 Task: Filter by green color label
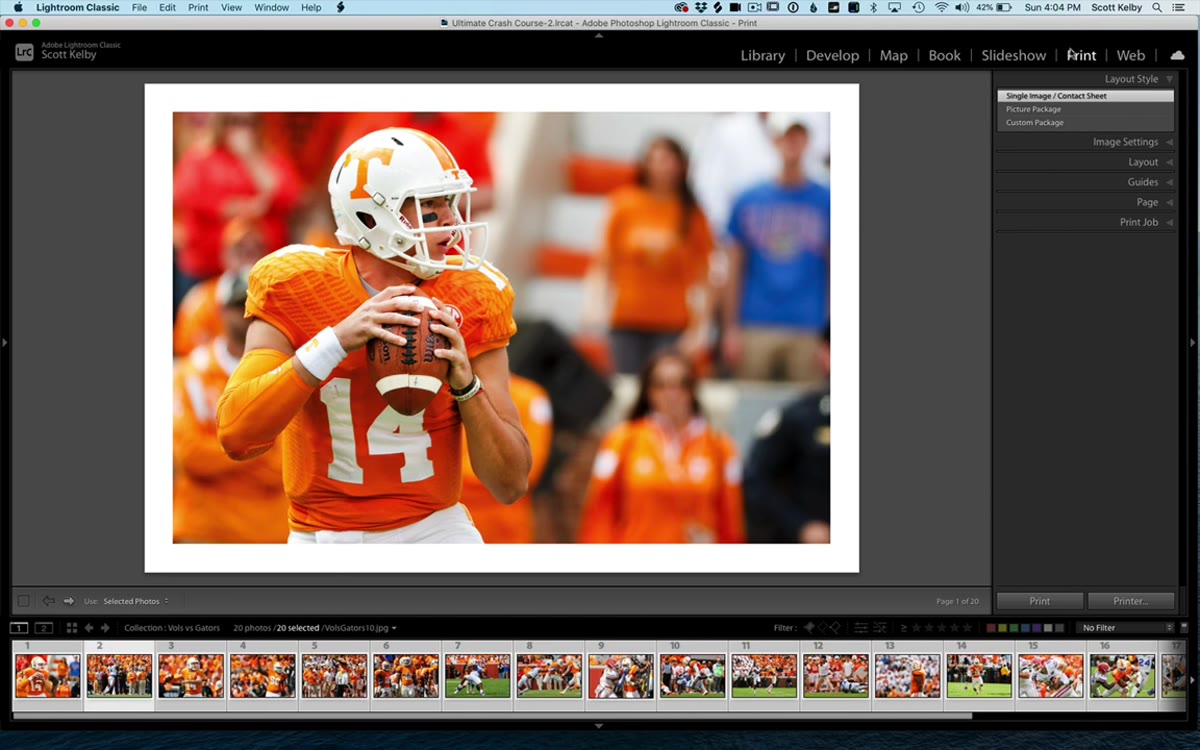1014,628
